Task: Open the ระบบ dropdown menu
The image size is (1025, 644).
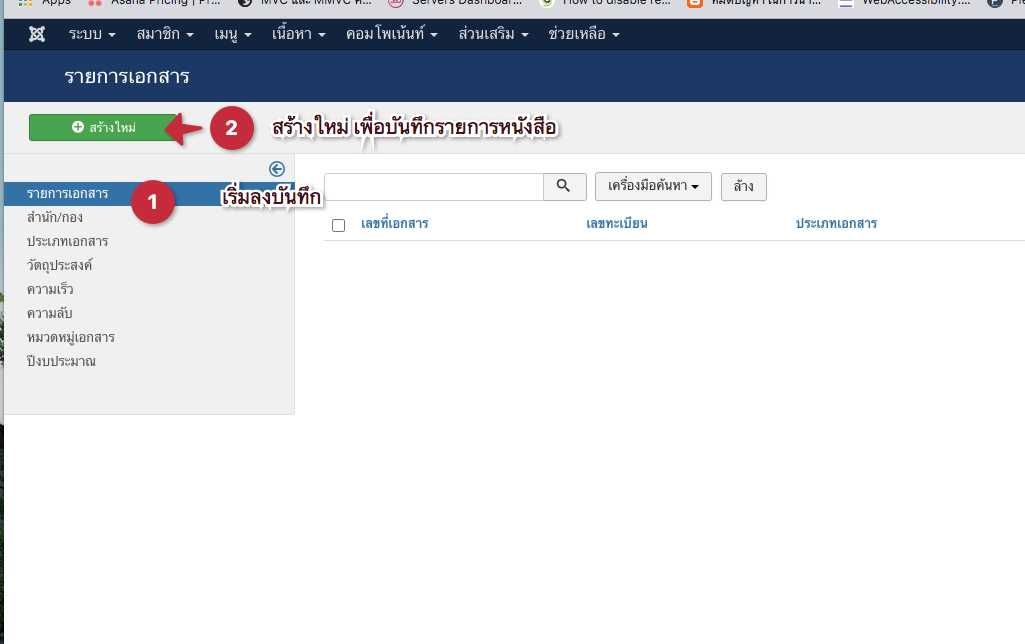Action: (x=92, y=35)
